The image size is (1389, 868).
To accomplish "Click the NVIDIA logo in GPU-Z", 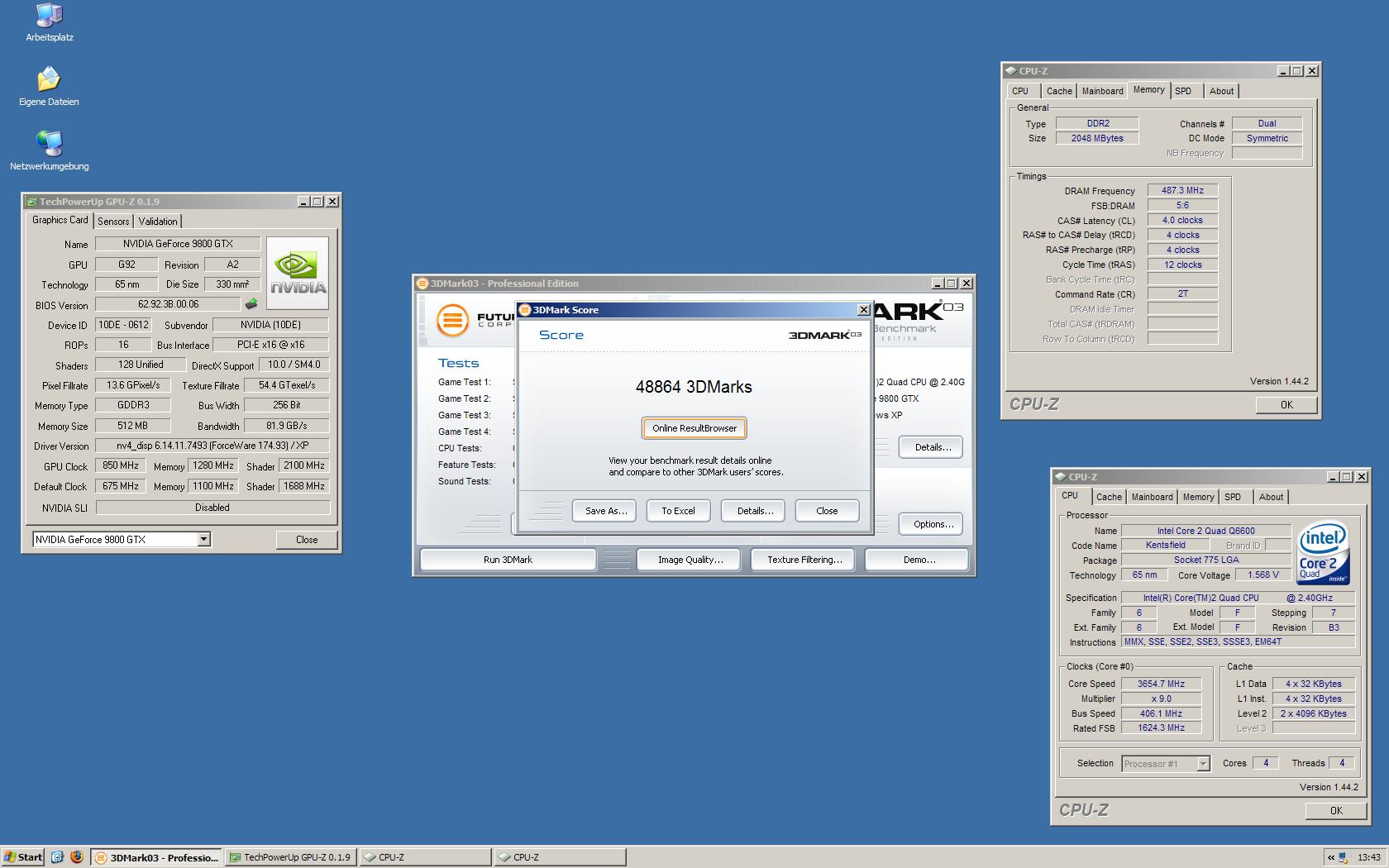I will [298, 274].
